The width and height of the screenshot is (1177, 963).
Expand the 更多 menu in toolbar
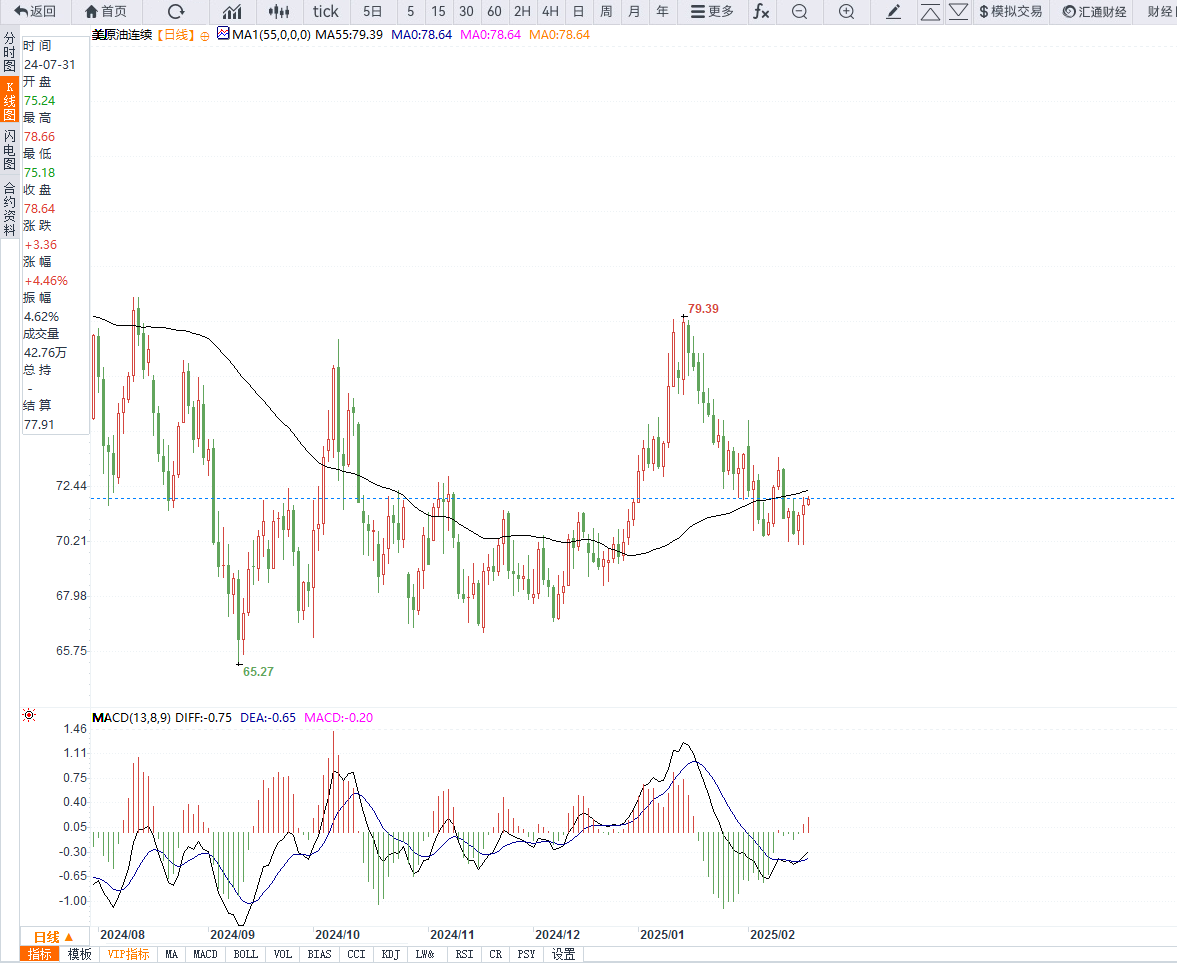(712, 12)
